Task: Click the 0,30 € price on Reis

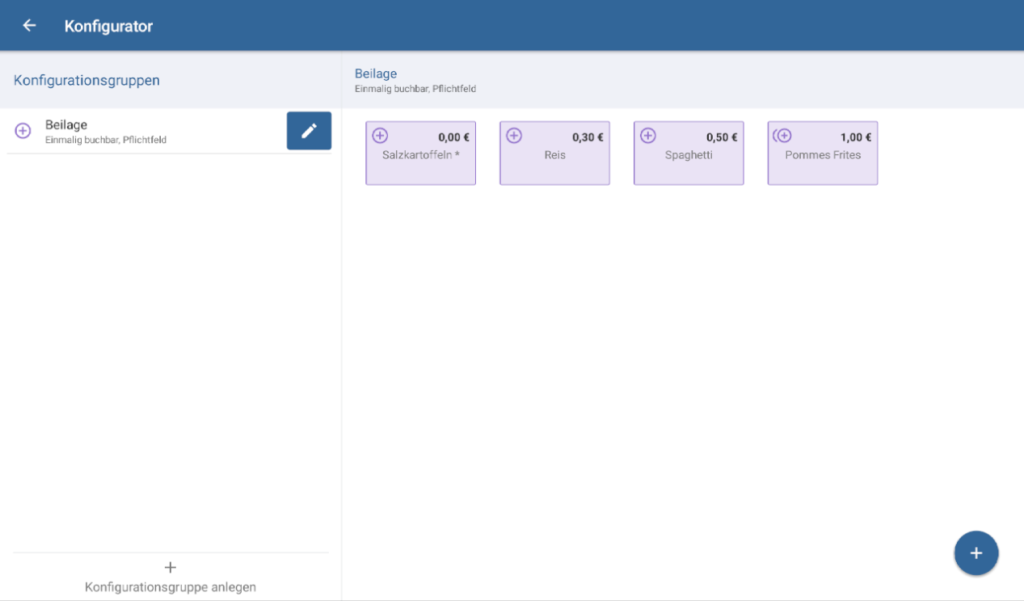Action: tap(587, 137)
